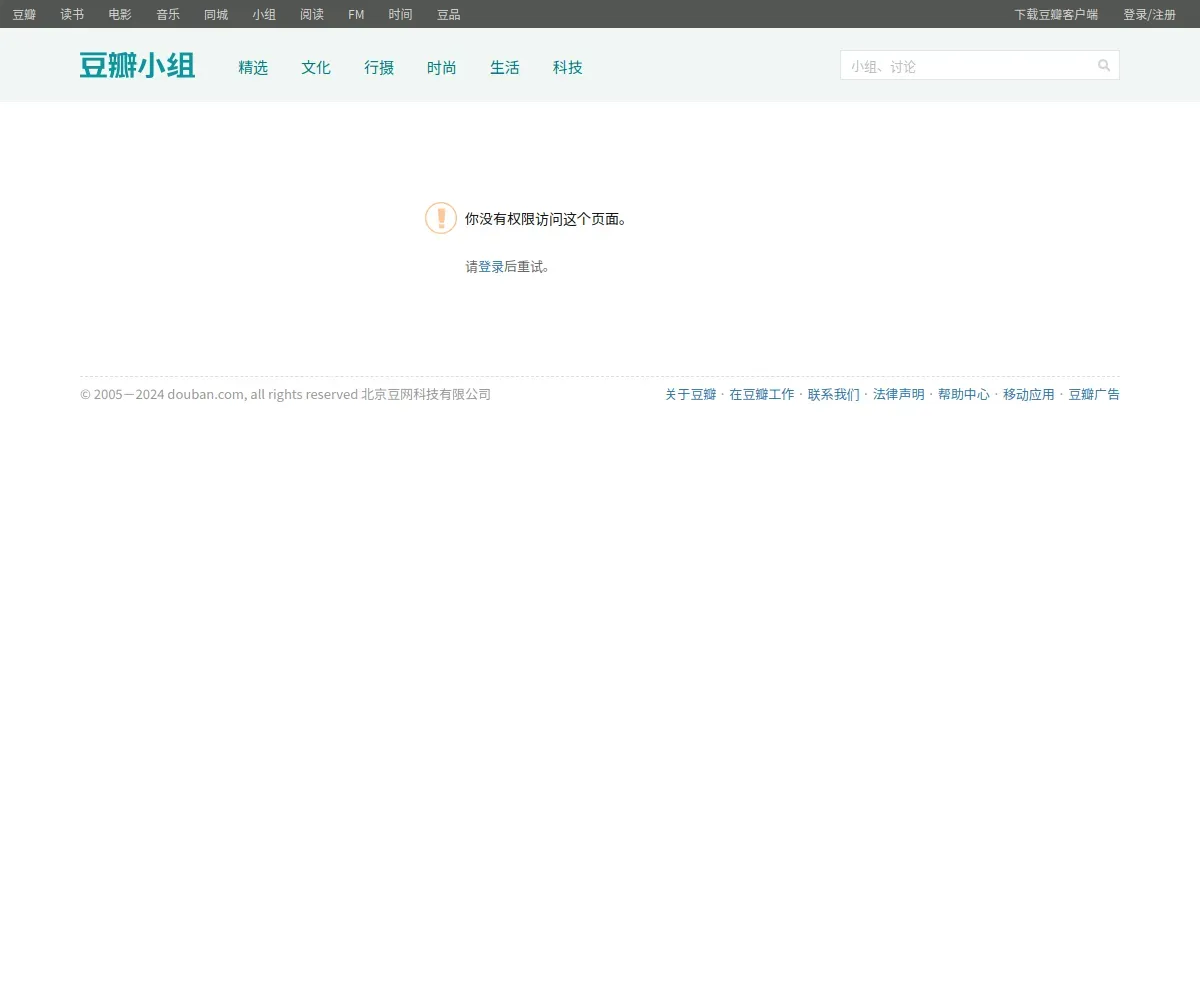The image size is (1200, 1000).
Task: Open the 豆瓣小组 logo home link
Action: point(137,66)
